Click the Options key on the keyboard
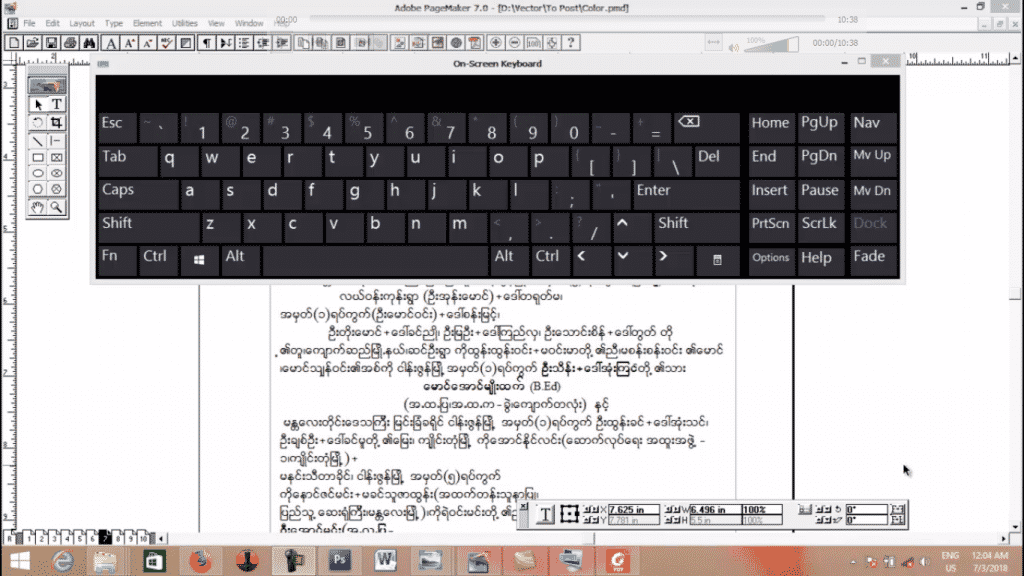 tap(771, 261)
